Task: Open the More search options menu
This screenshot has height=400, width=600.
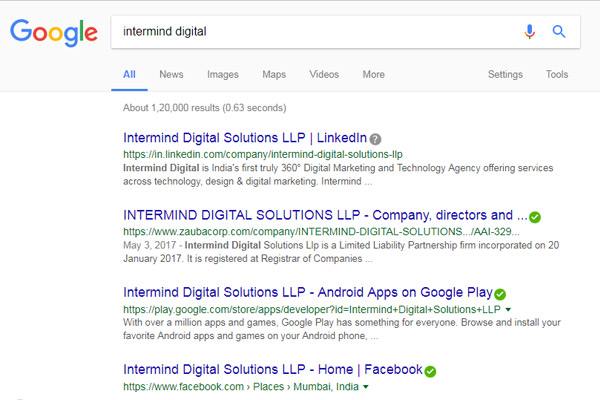Action: click(x=373, y=74)
